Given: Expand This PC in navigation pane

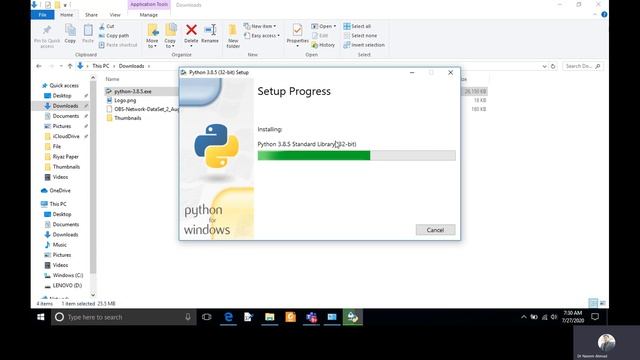Looking at the screenshot, I should [x=58, y=204].
